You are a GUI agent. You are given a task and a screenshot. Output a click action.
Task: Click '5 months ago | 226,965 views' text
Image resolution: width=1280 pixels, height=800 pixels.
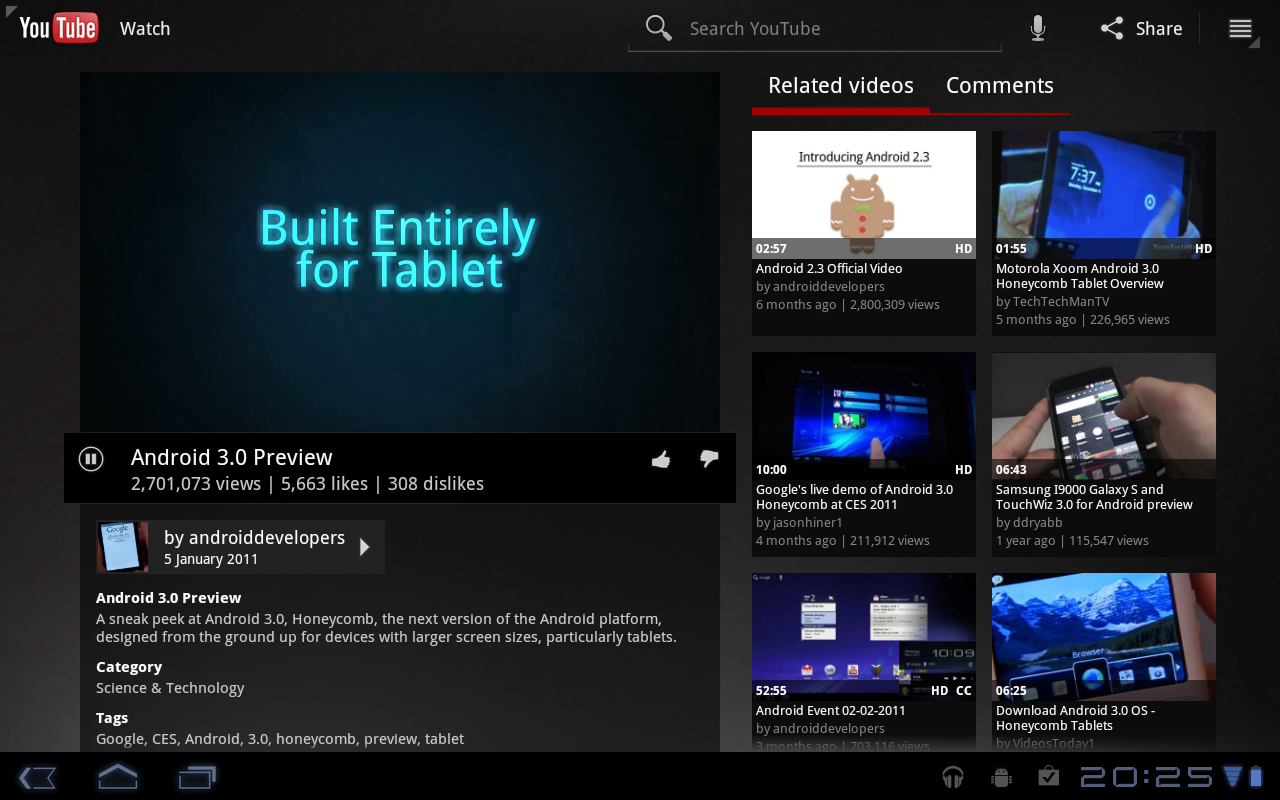(1083, 320)
